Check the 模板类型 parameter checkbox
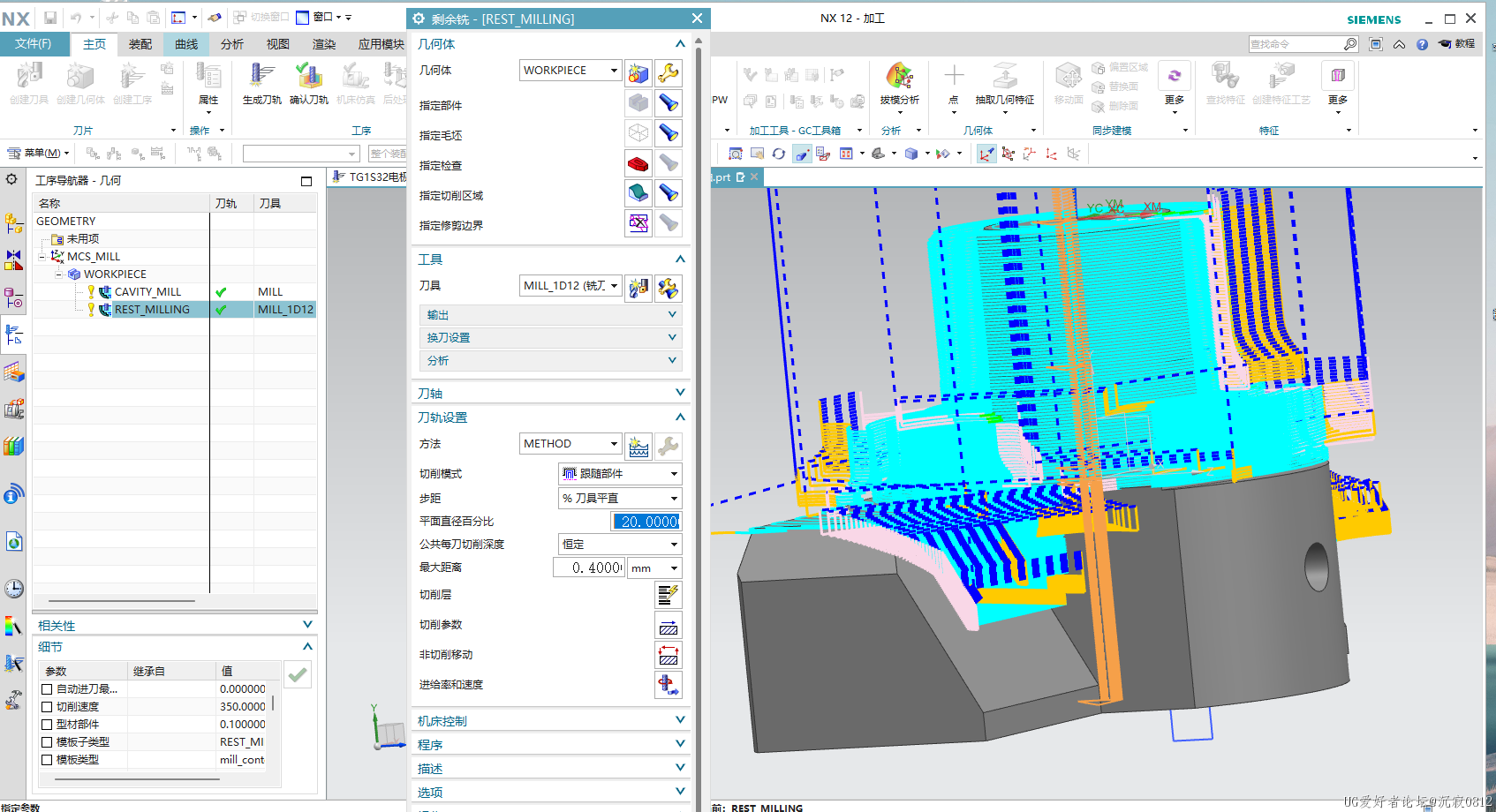This screenshot has height=812, width=1496. 47,760
